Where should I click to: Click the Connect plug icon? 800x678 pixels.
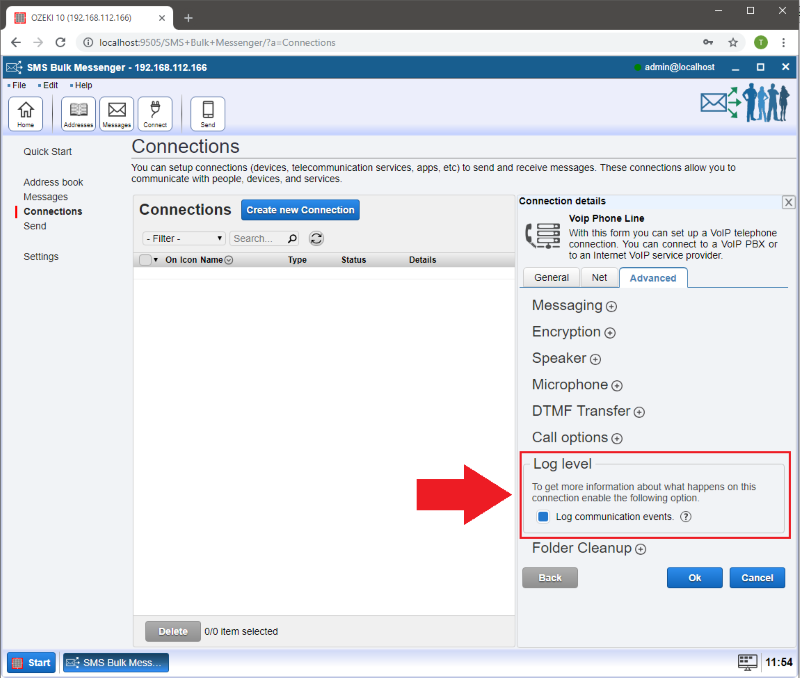click(155, 114)
